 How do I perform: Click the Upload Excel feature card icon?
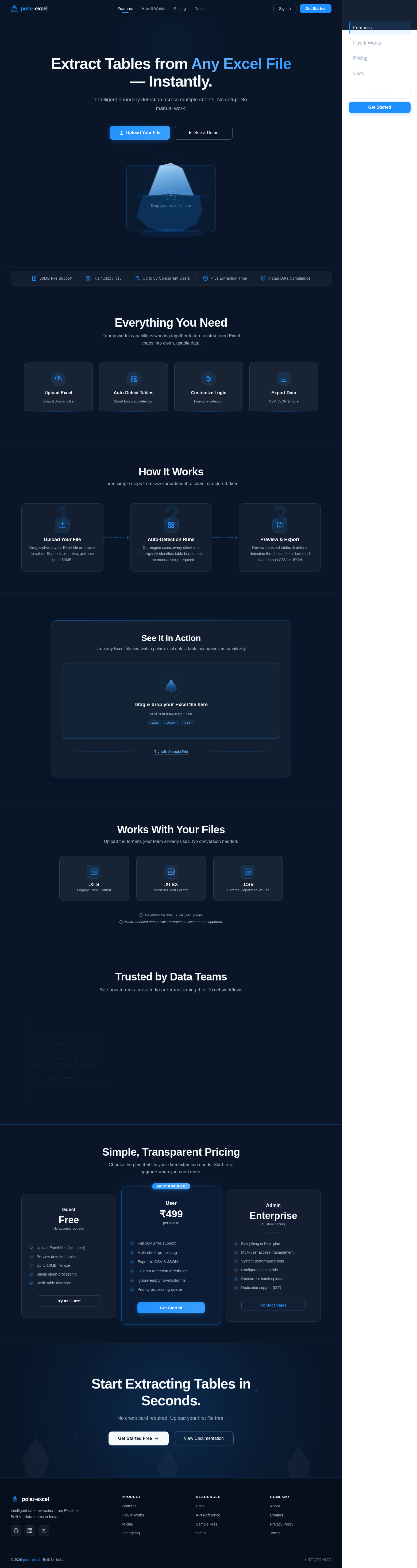[59, 379]
